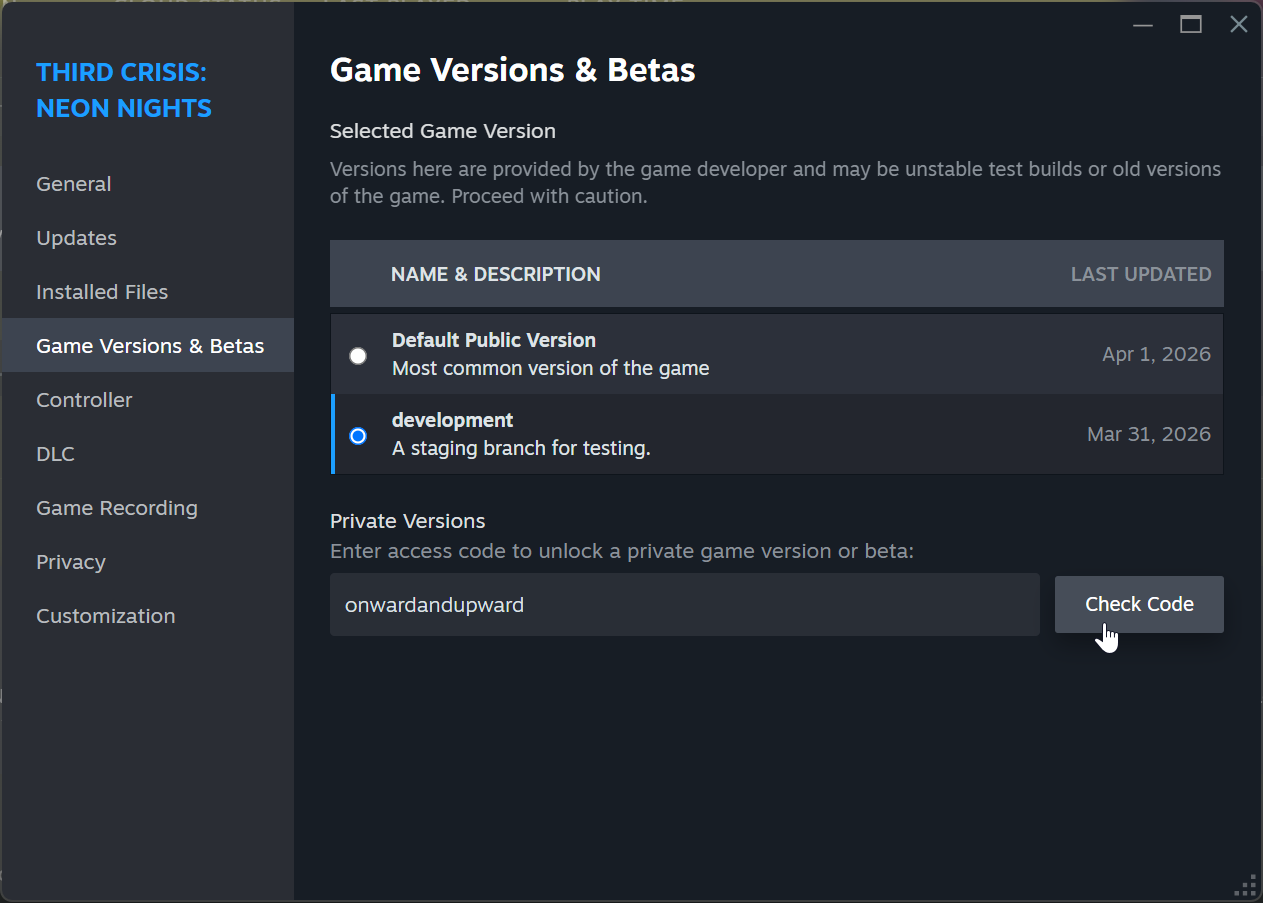Click the development branch row description

(521, 449)
